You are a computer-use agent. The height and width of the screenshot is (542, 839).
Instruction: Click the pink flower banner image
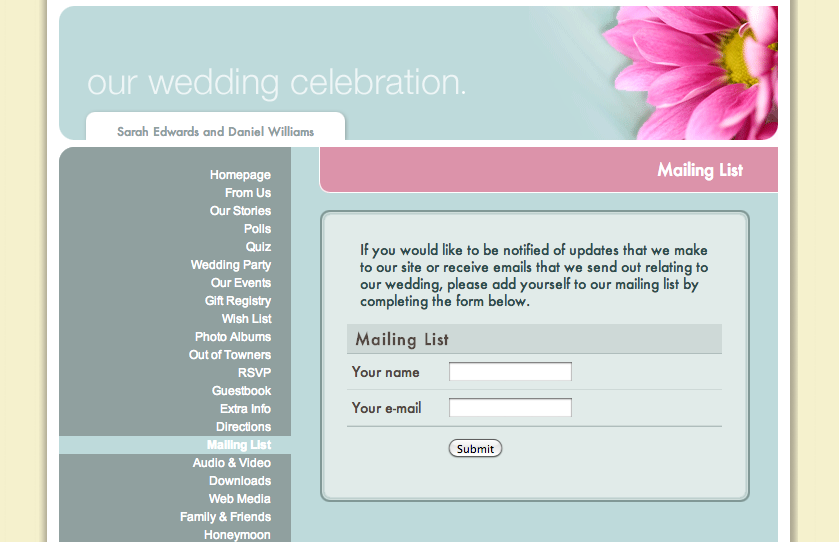(690, 73)
